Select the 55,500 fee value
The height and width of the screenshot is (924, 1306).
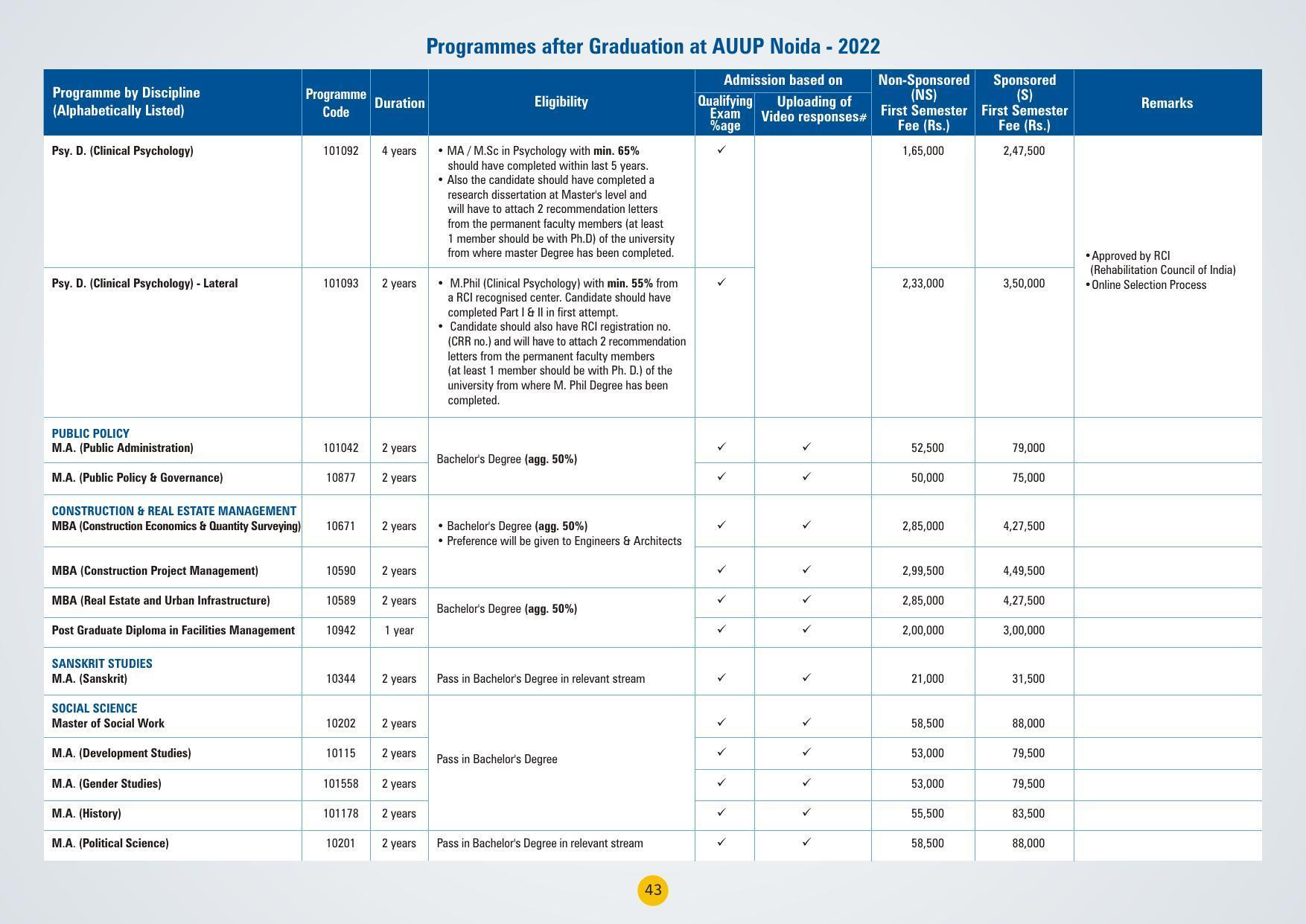[928, 813]
